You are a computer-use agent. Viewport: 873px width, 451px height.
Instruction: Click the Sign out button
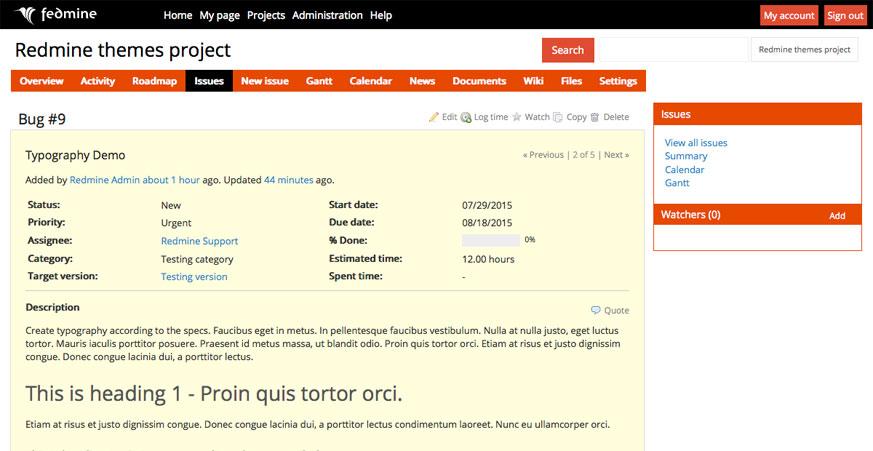(x=845, y=16)
